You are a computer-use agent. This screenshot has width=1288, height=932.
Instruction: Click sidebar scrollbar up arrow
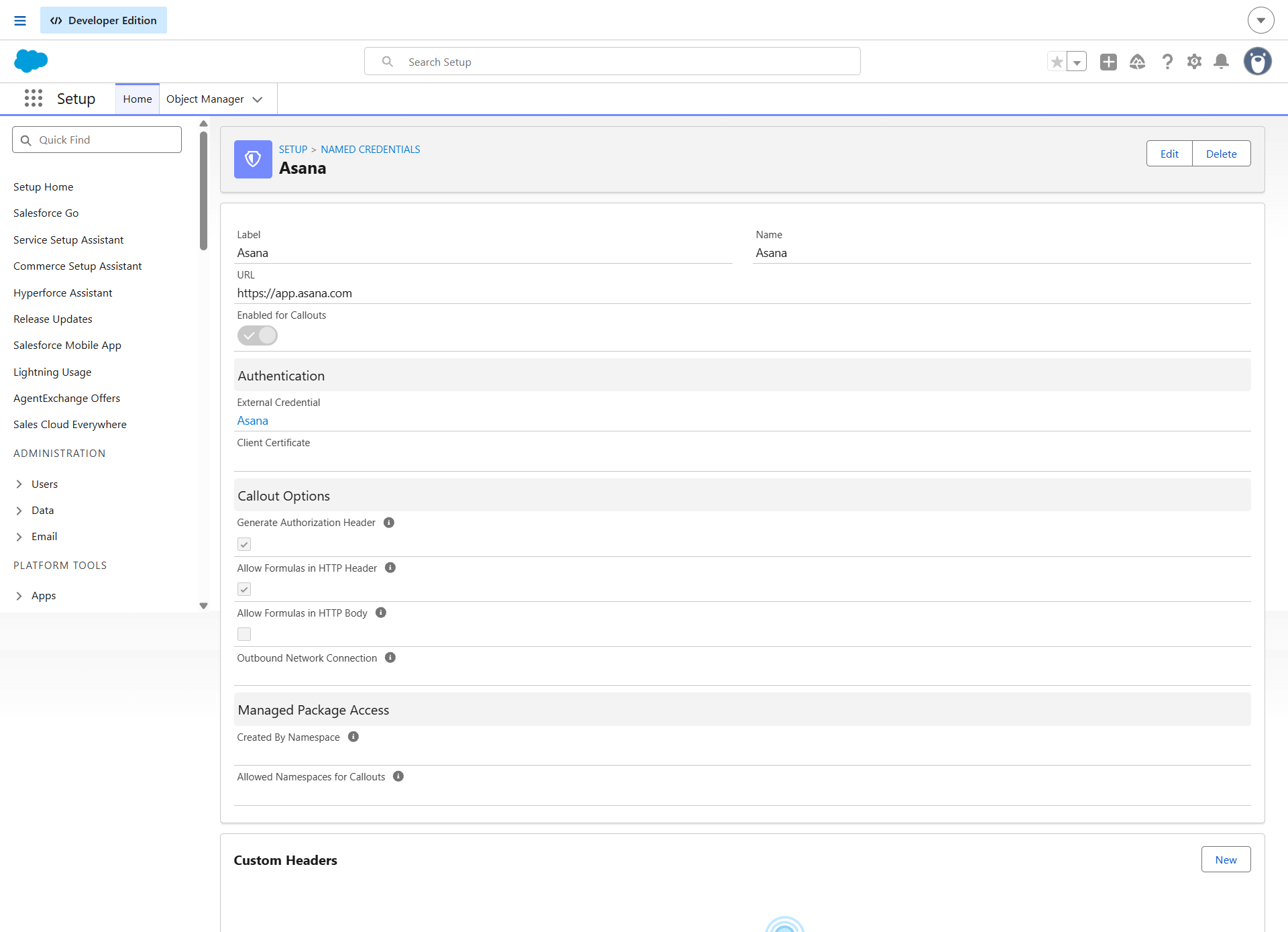click(x=203, y=123)
